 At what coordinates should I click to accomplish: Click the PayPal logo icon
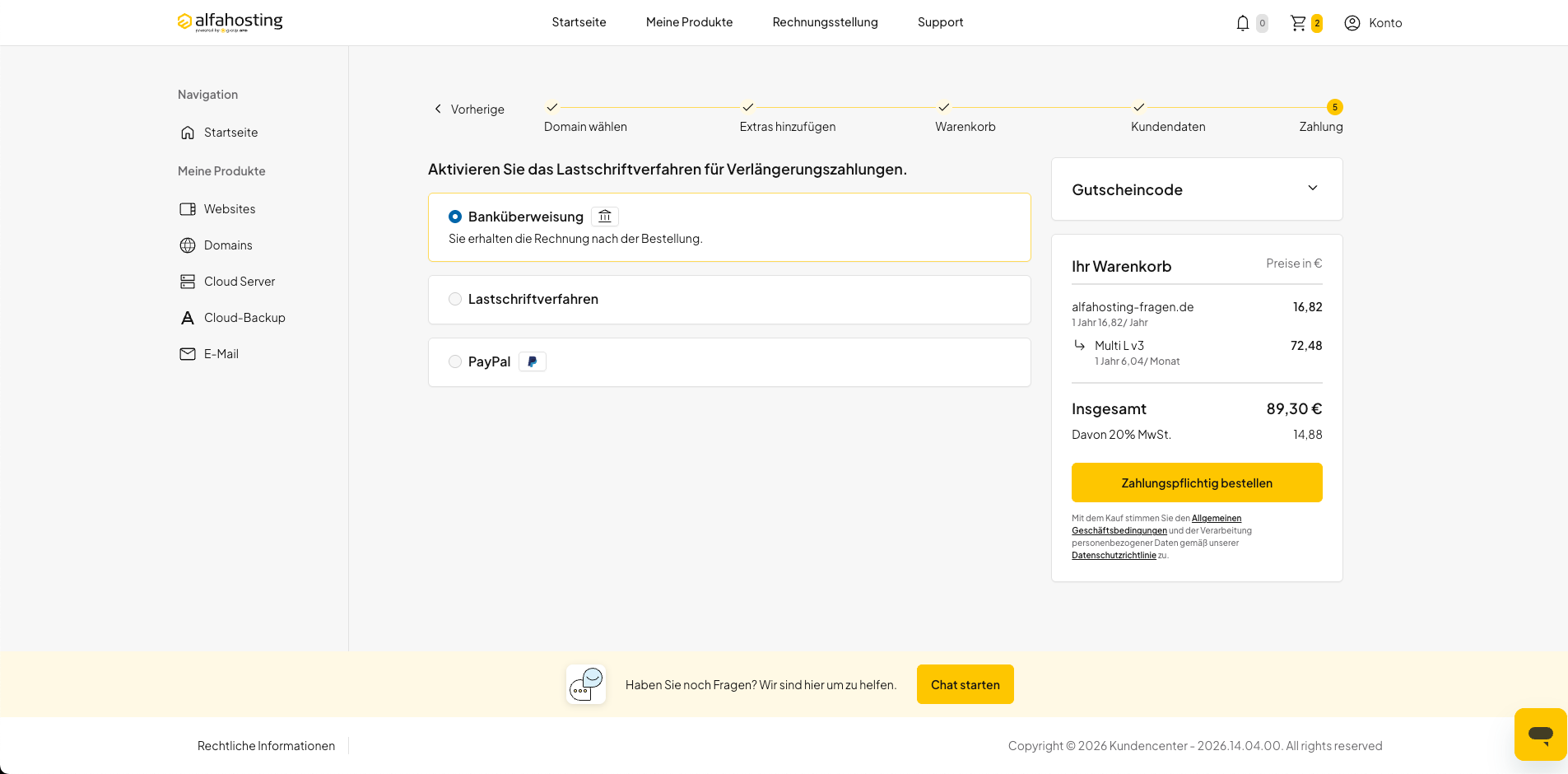click(x=533, y=361)
